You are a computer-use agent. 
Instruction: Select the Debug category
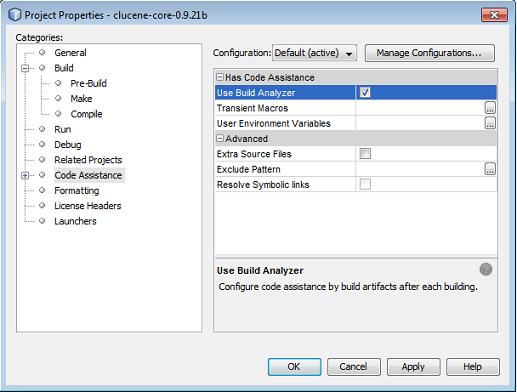[68, 145]
